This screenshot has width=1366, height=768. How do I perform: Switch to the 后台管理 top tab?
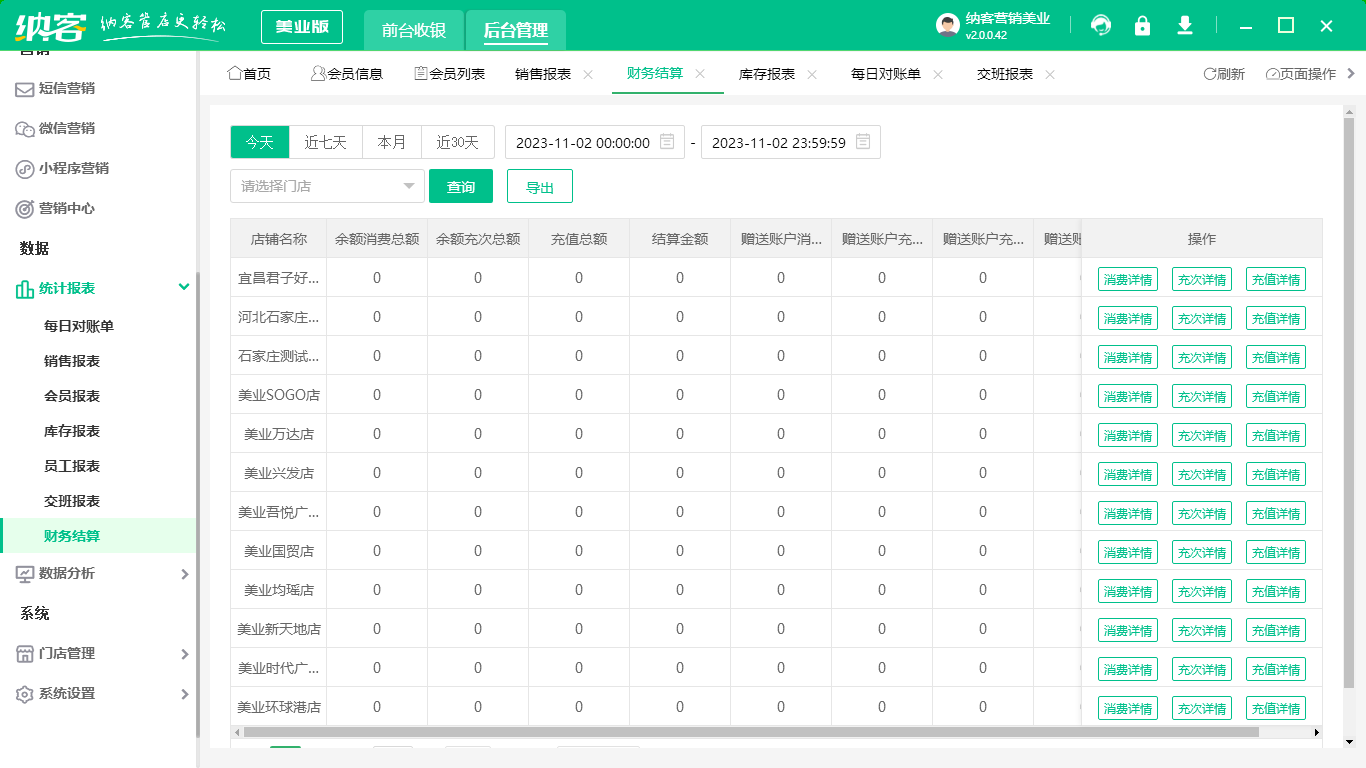coord(515,30)
